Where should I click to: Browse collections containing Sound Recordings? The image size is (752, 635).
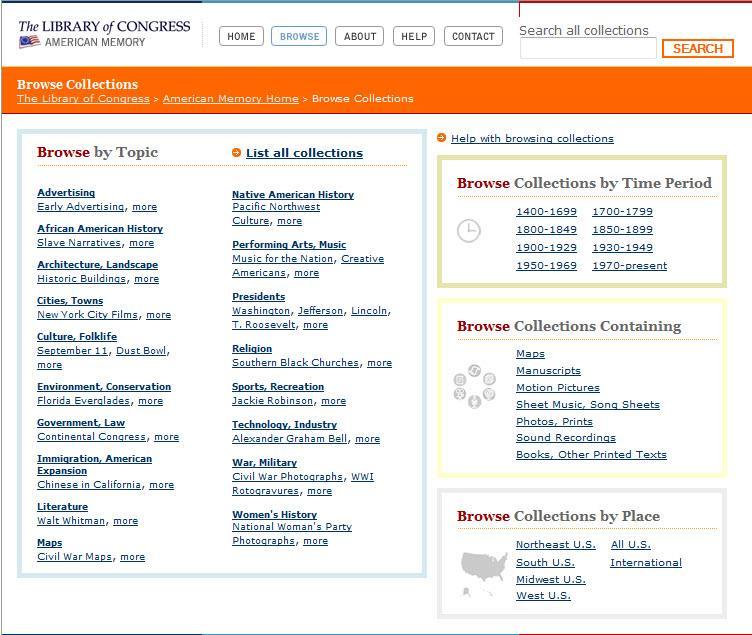[566, 437]
